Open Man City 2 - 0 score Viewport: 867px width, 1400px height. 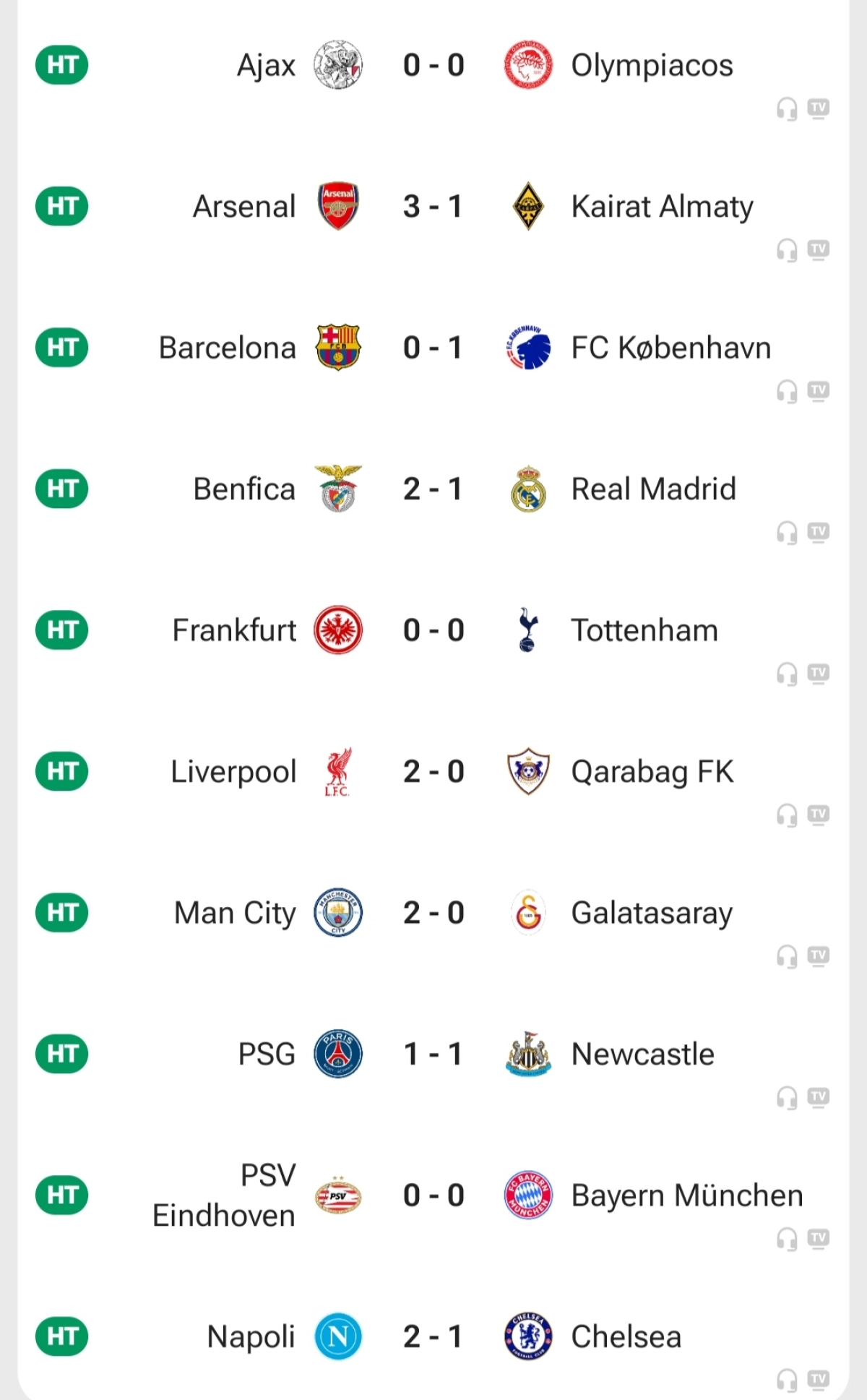pos(433,913)
